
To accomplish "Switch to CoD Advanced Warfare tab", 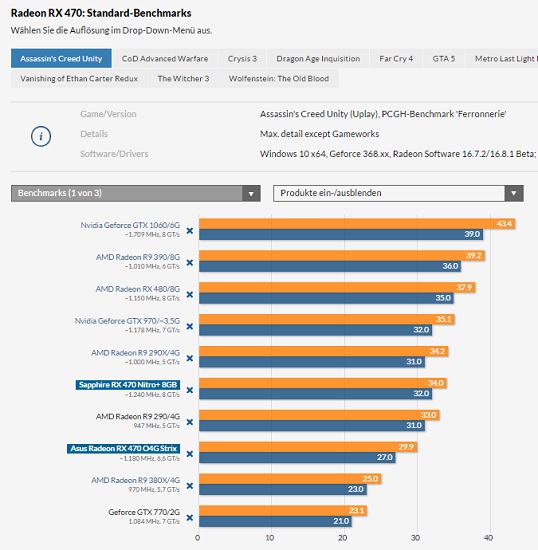I will pos(165,59).
